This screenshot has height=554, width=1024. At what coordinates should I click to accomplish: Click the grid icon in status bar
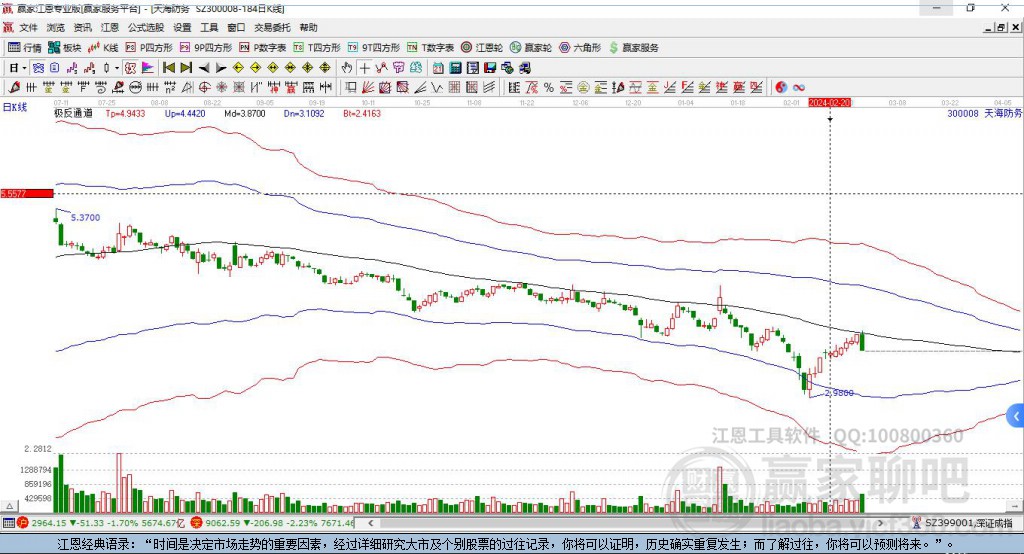(x=8, y=523)
